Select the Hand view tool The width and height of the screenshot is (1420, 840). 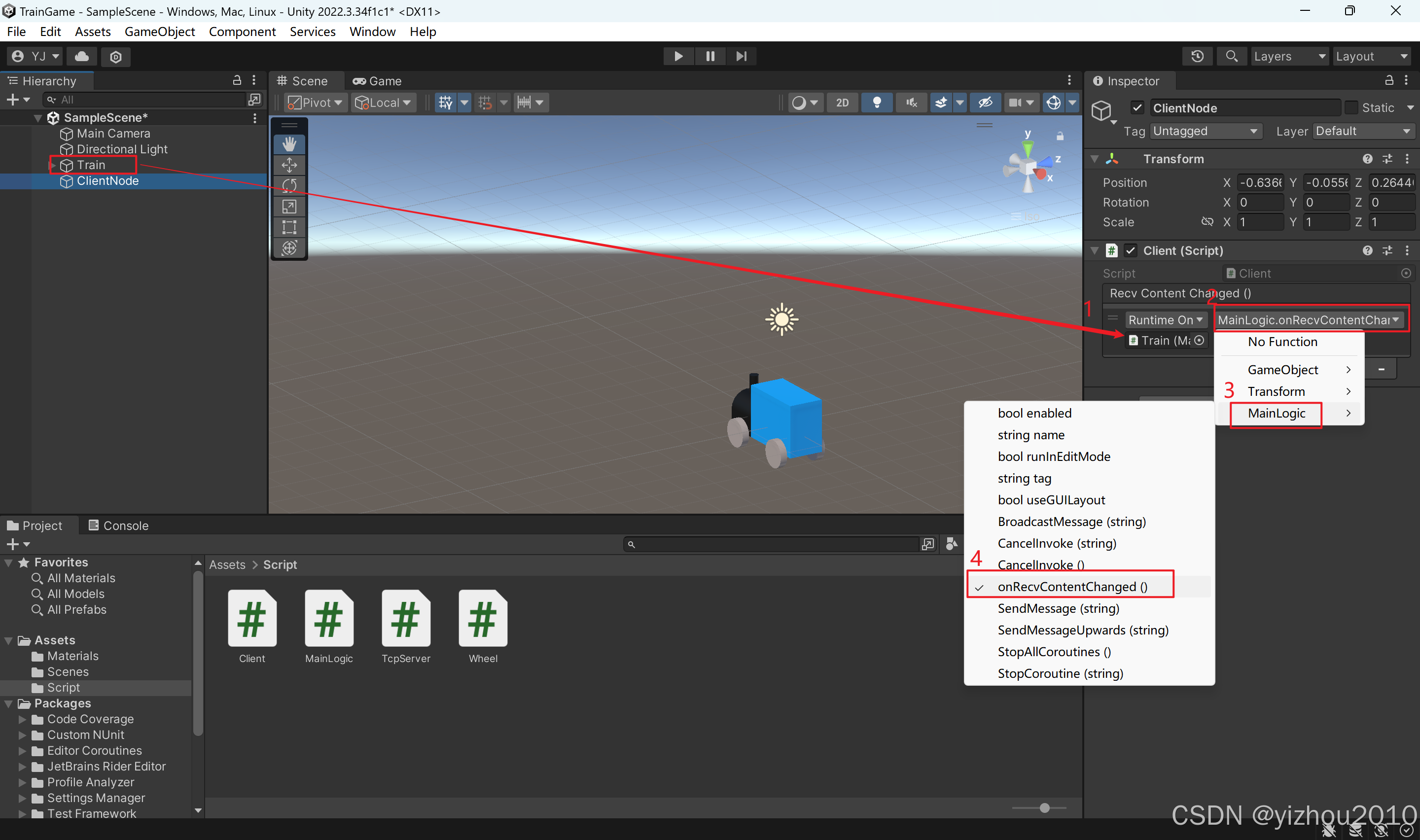(289, 144)
